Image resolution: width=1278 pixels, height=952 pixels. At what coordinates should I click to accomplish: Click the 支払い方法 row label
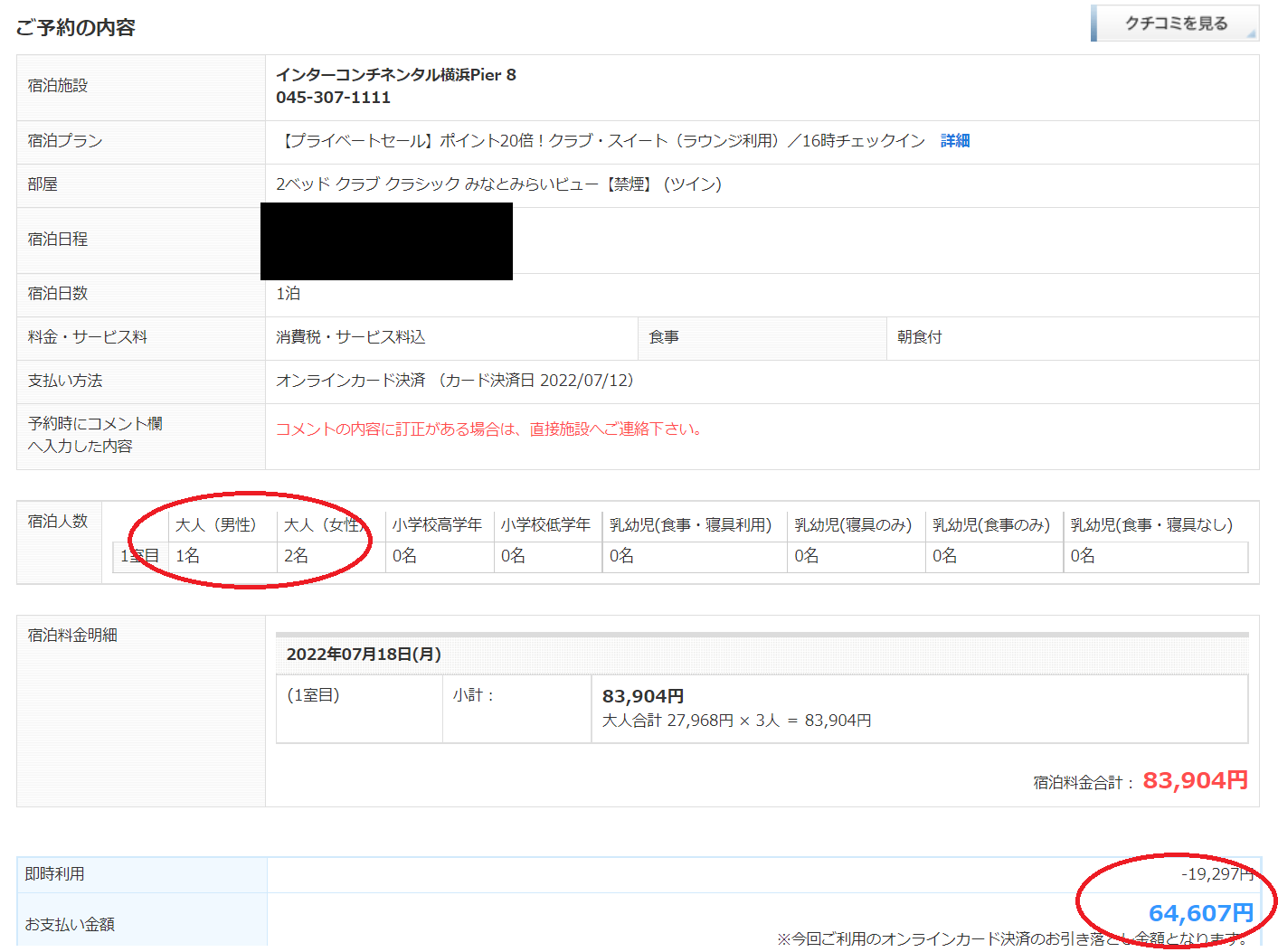click(65, 381)
